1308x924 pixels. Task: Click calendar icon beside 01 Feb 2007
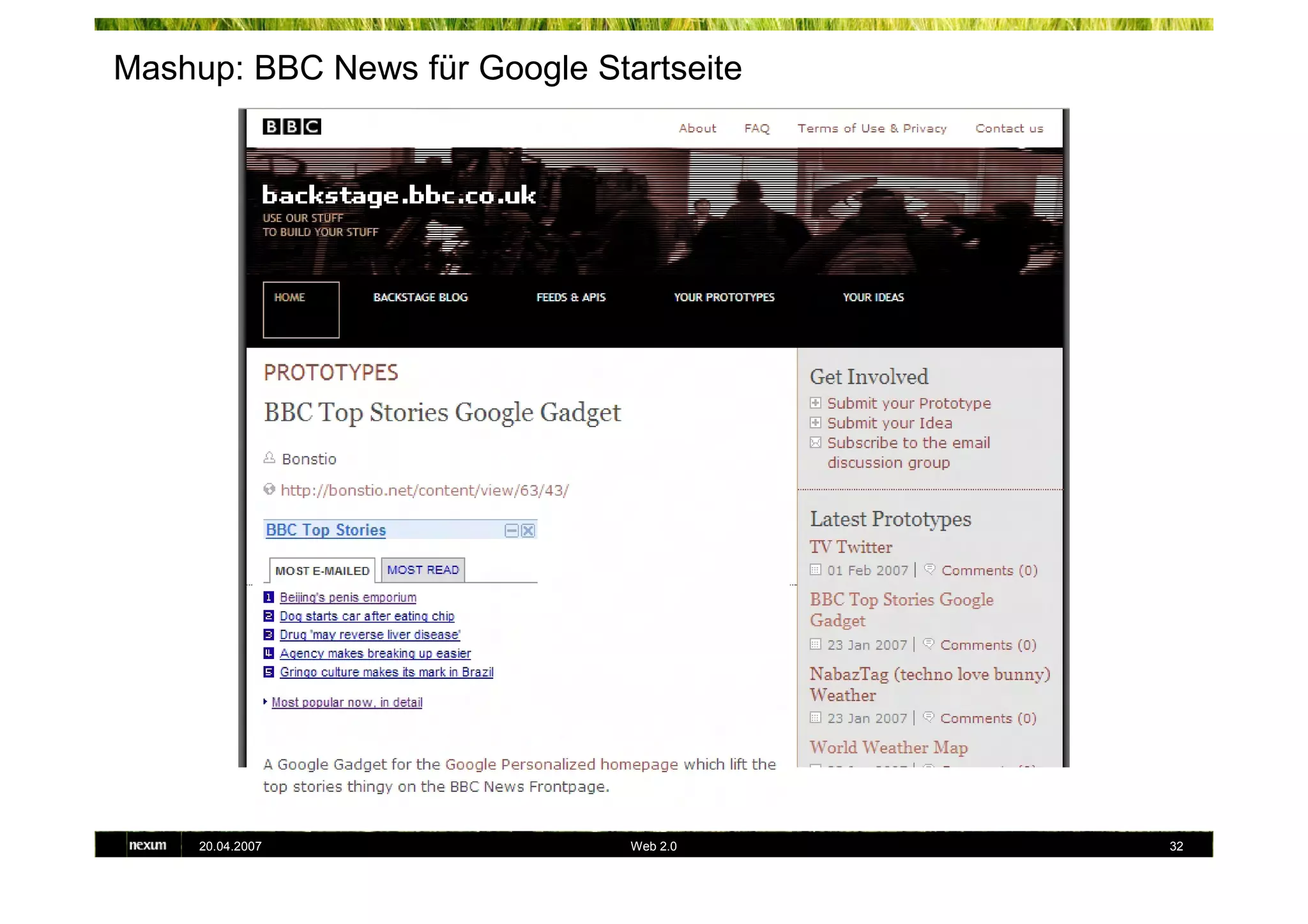[x=816, y=570]
